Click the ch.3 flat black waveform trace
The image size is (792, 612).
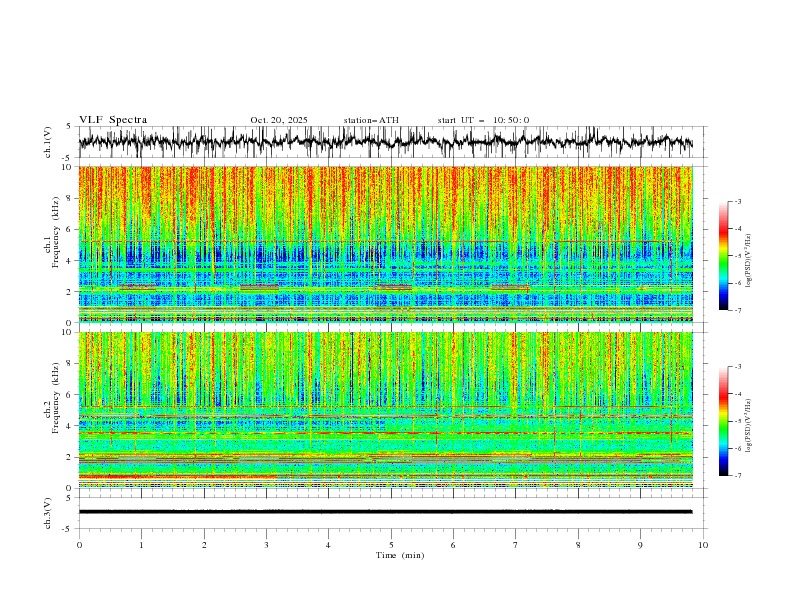(x=385, y=512)
